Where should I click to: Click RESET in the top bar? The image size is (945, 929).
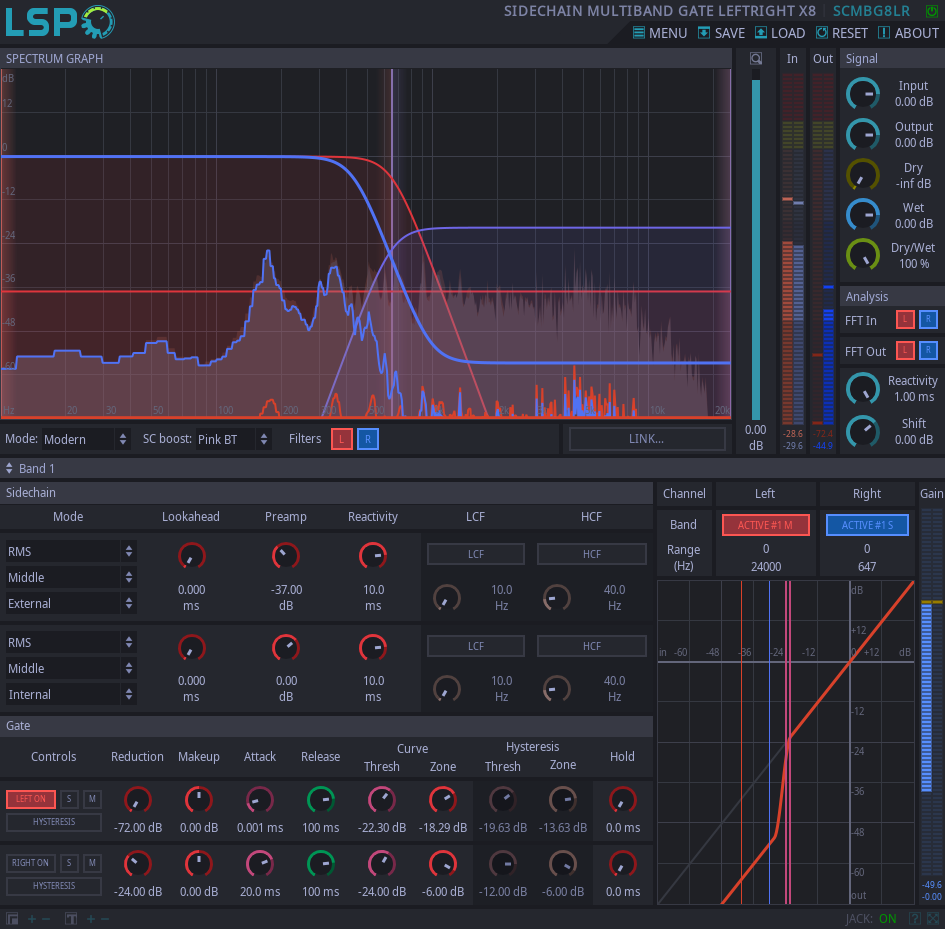tap(842, 33)
